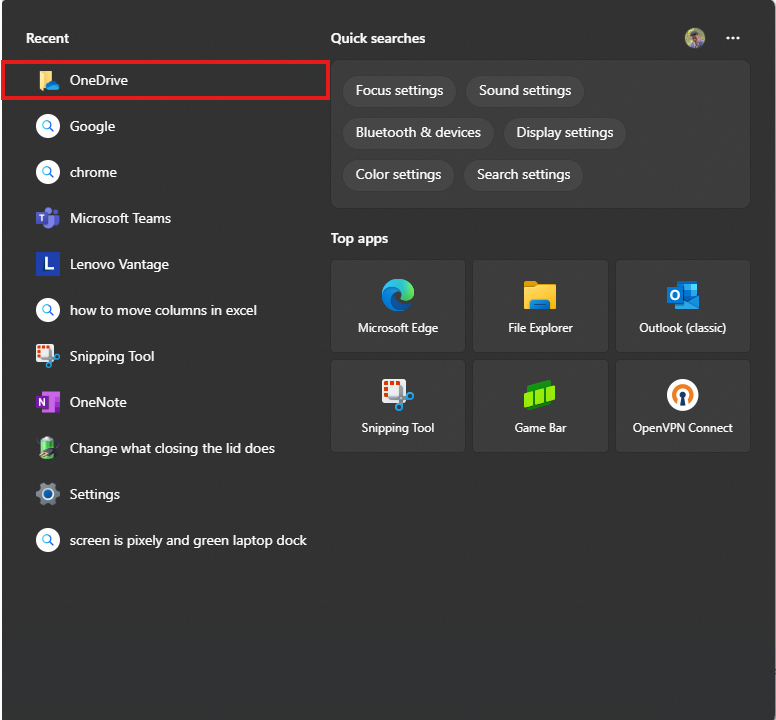Click the user profile avatar picture
Screen dimensions: 776x720
pyautogui.click(x=695, y=38)
